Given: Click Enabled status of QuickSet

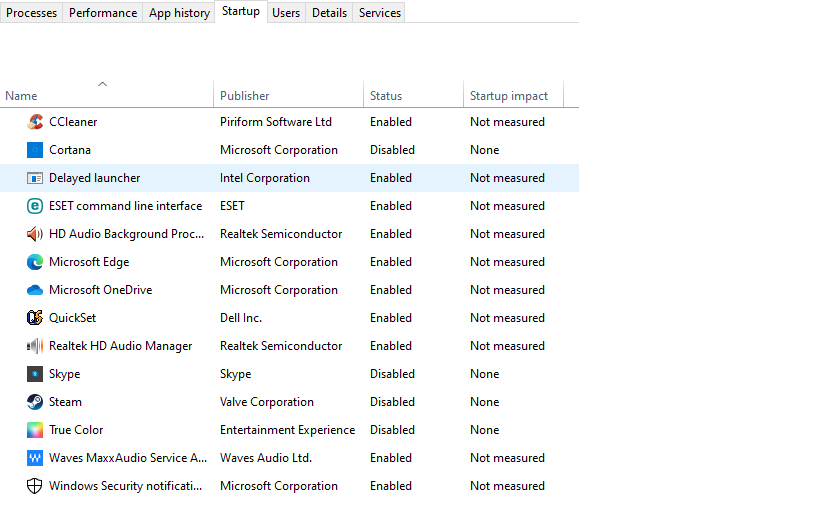Looking at the screenshot, I should (391, 318).
